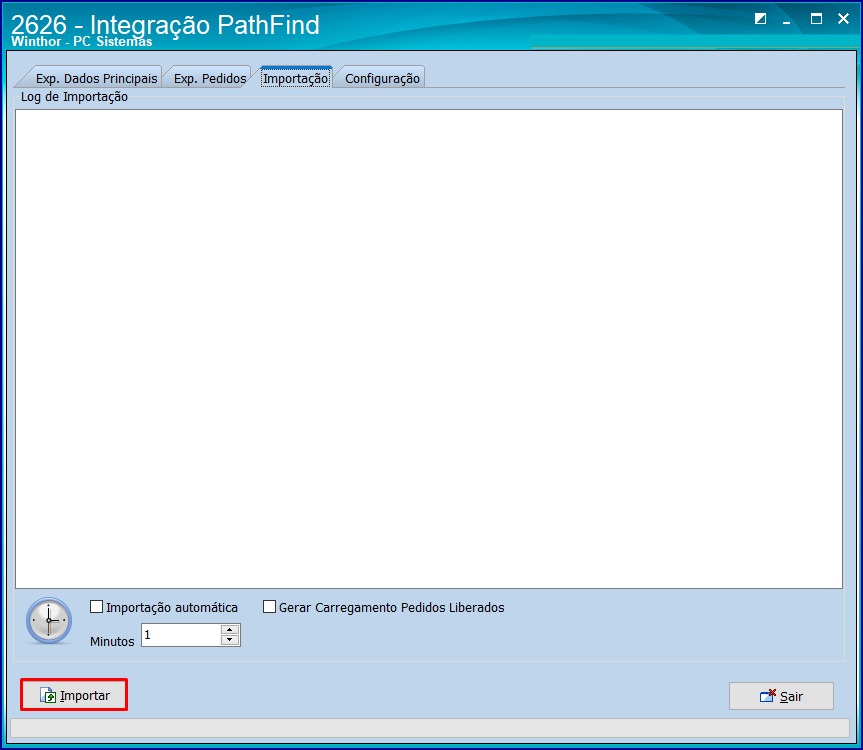
Task: Decrease Minutos with the down arrow
Action: [230, 640]
